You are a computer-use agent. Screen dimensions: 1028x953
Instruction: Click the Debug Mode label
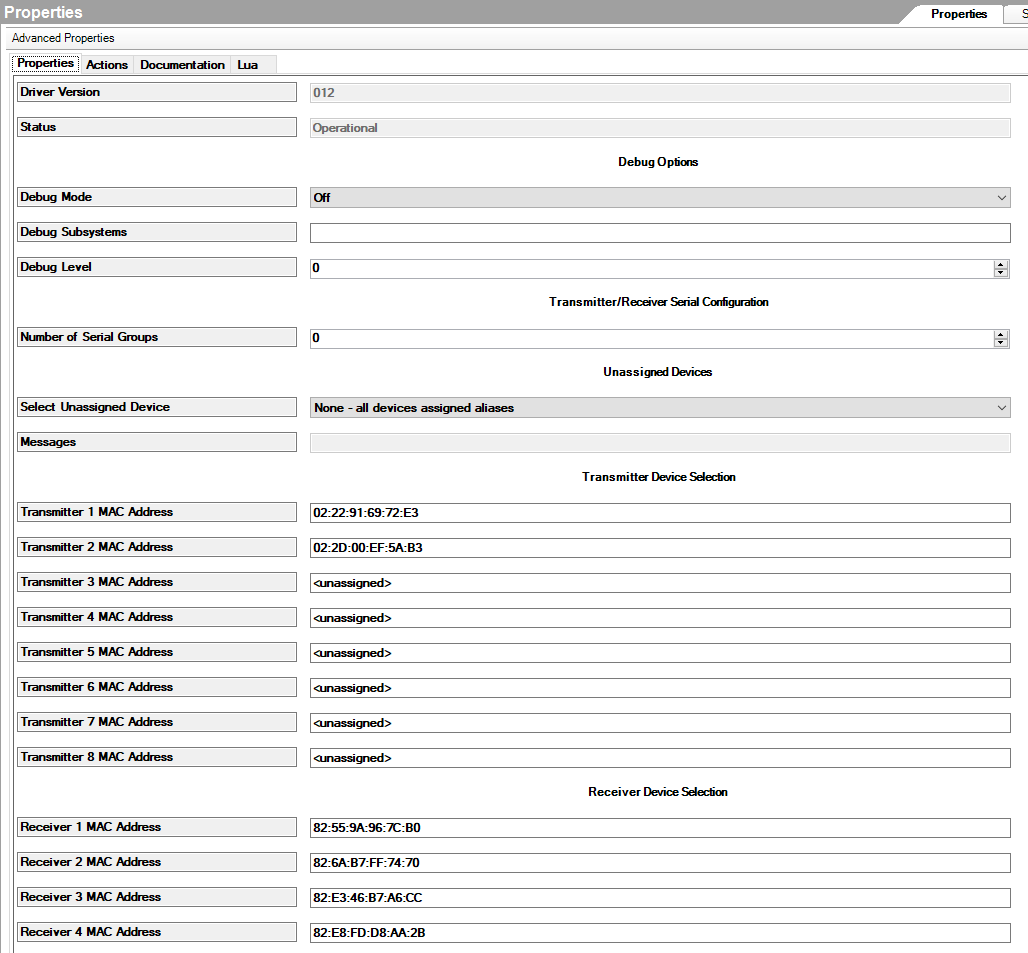pyautogui.click(x=157, y=197)
